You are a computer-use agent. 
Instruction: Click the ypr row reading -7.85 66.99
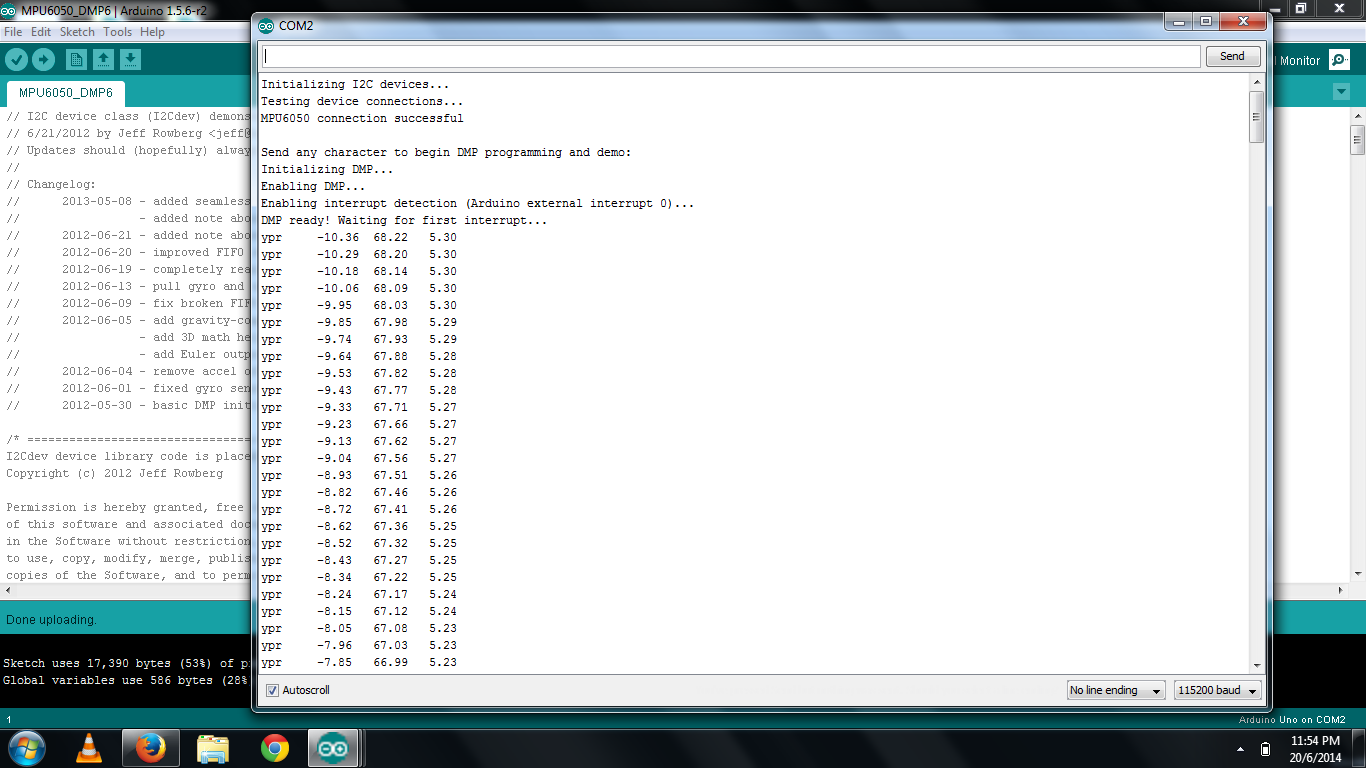tap(359, 662)
